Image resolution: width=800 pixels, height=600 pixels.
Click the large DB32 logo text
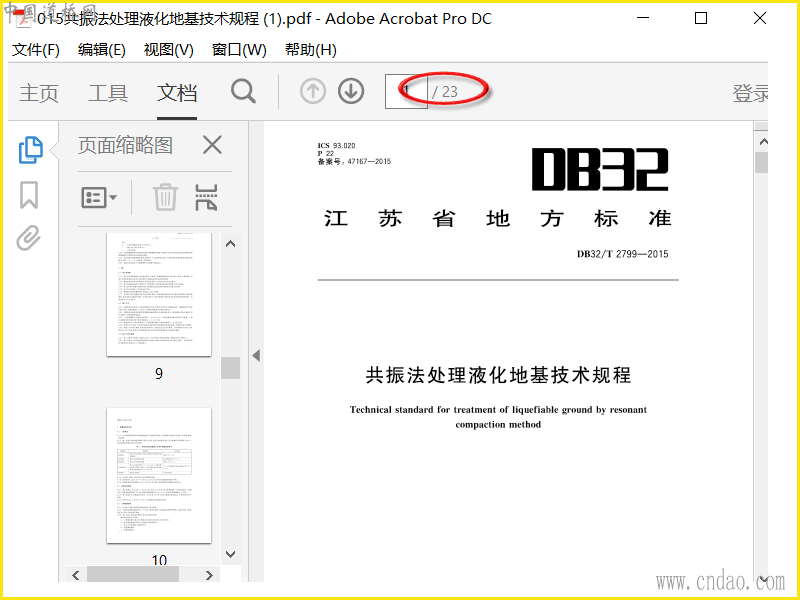click(x=600, y=170)
